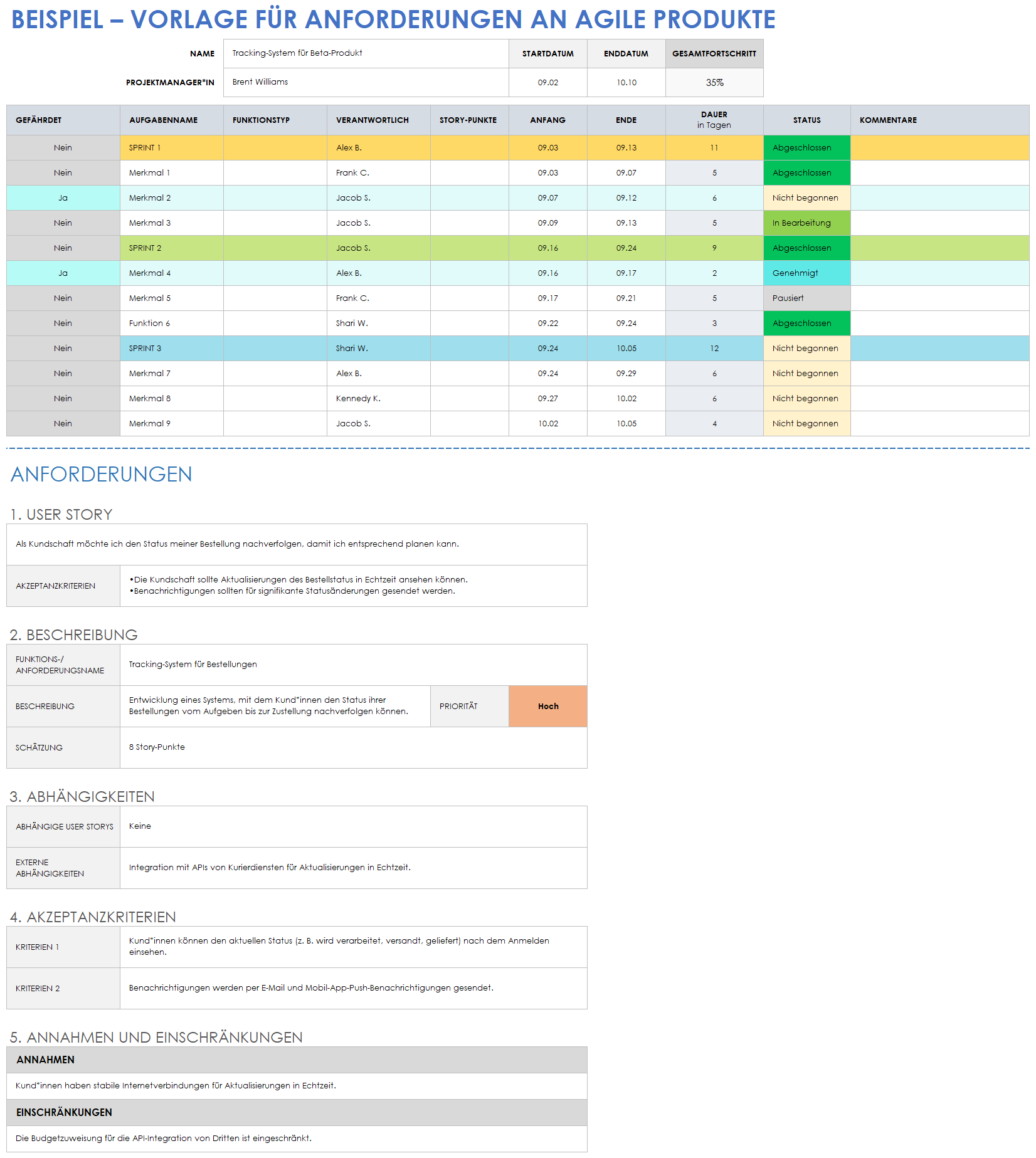Click the start date 09.27 for Merkmal 8

(547, 398)
